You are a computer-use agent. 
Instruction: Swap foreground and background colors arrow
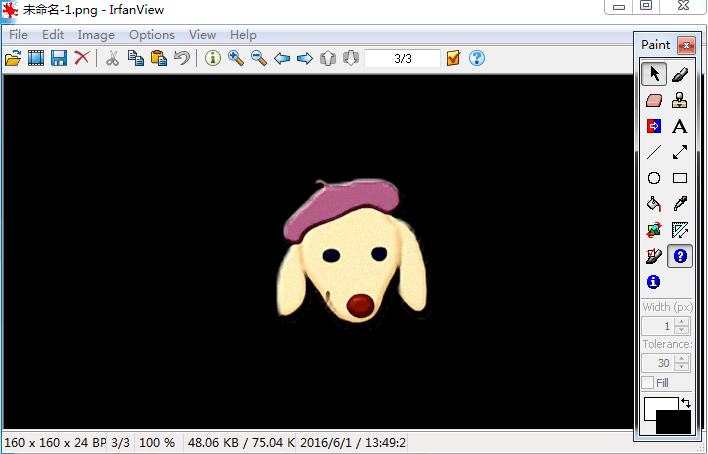686,403
